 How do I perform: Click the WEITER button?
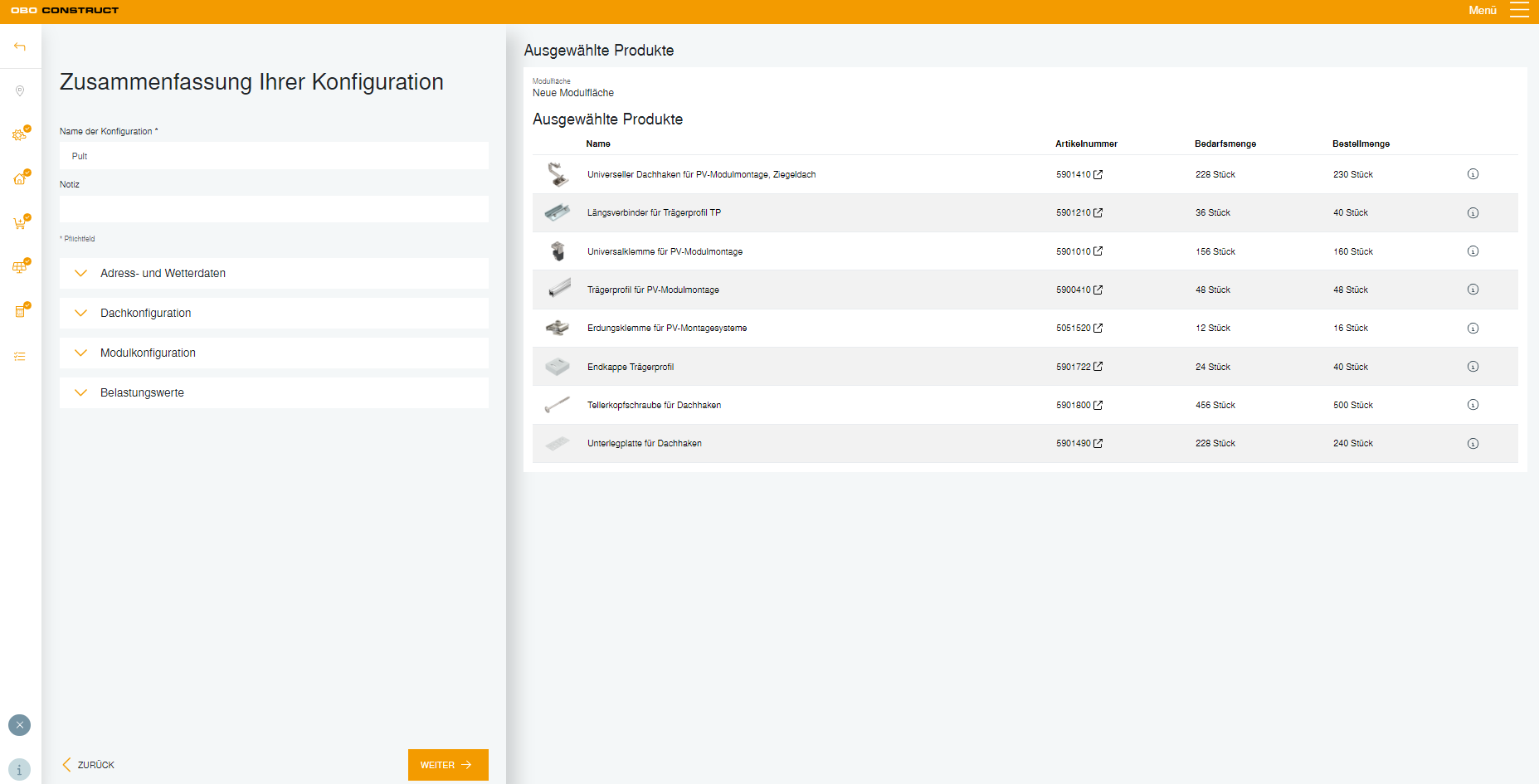click(x=448, y=765)
